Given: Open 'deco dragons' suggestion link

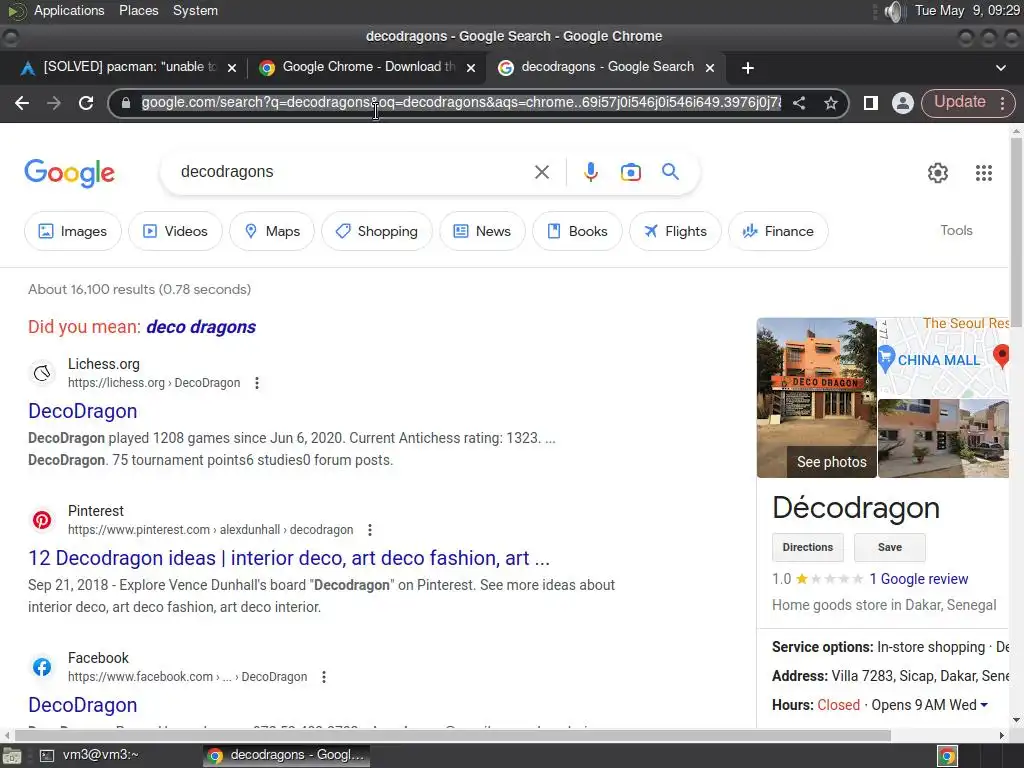Looking at the screenshot, I should [x=201, y=327].
